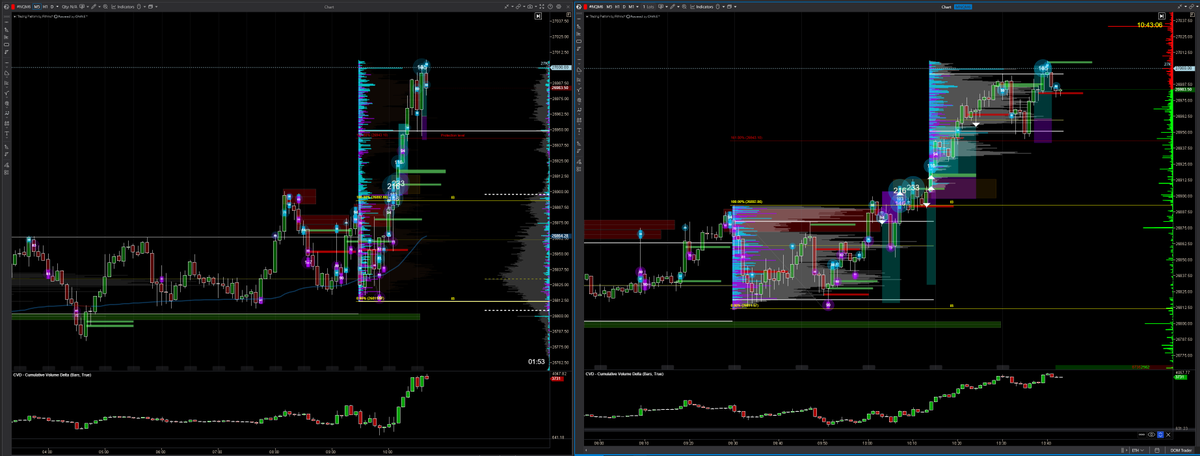Switch to Chart tab in right window
Screen dimensions: 1200x456
click(x=946, y=7)
